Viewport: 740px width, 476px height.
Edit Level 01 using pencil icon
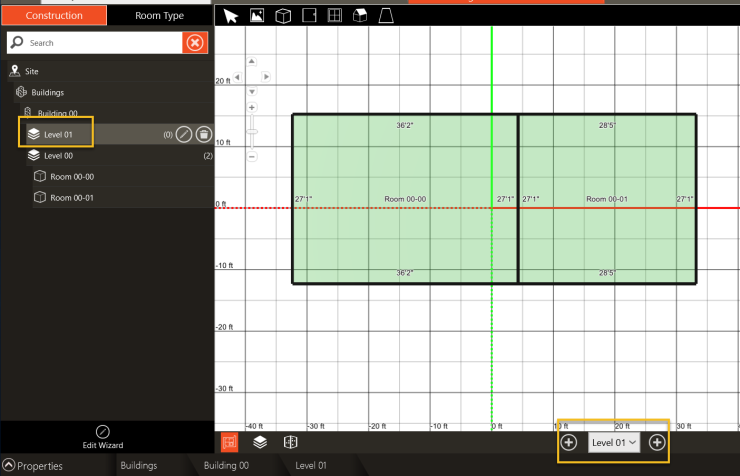click(184, 134)
